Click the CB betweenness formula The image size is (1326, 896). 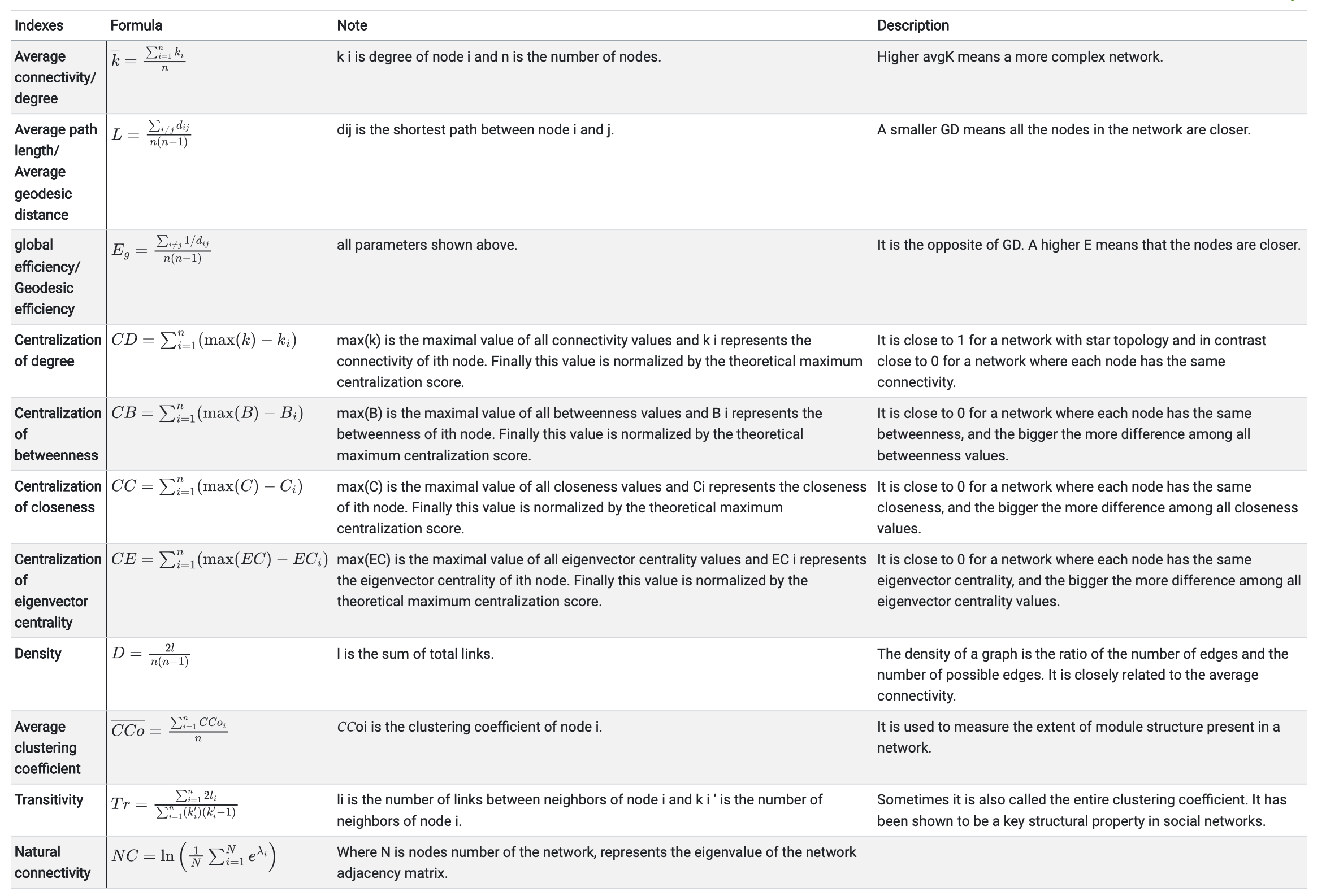click(207, 414)
